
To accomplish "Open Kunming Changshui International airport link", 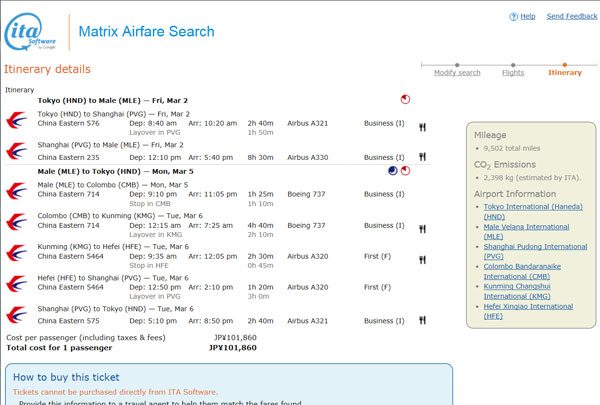I will [517, 291].
